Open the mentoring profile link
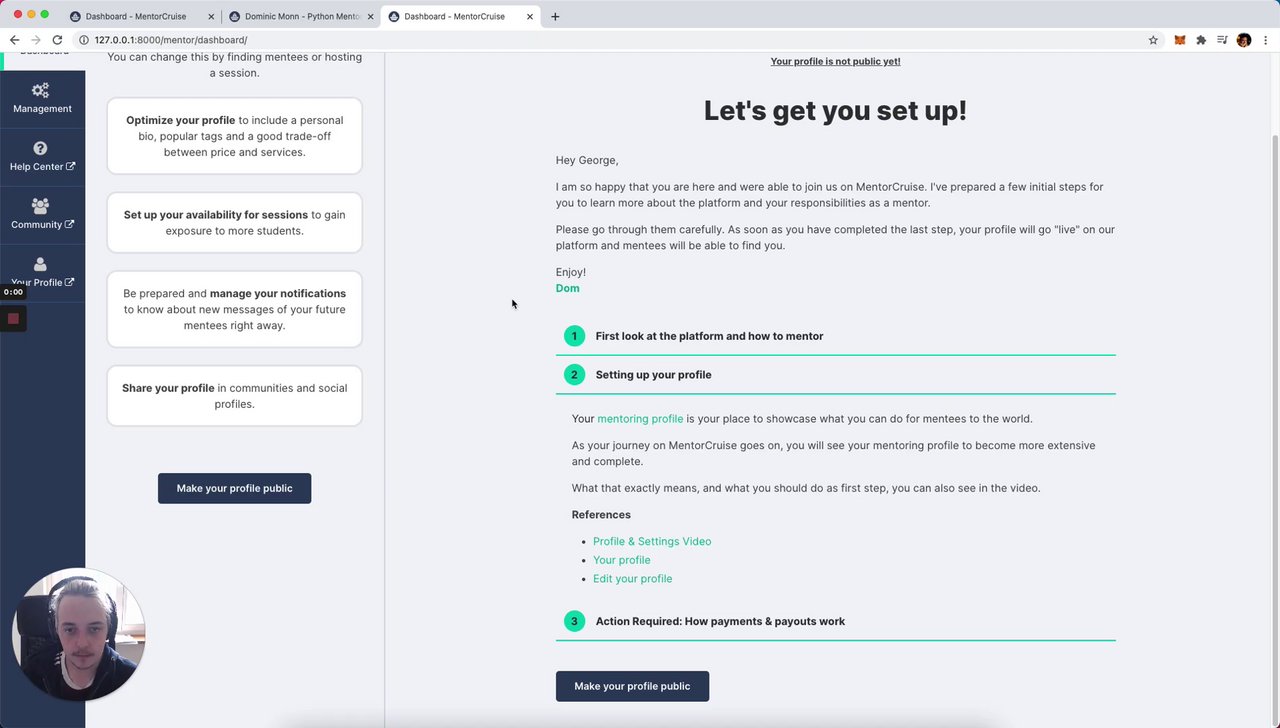 (x=640, y=419)
